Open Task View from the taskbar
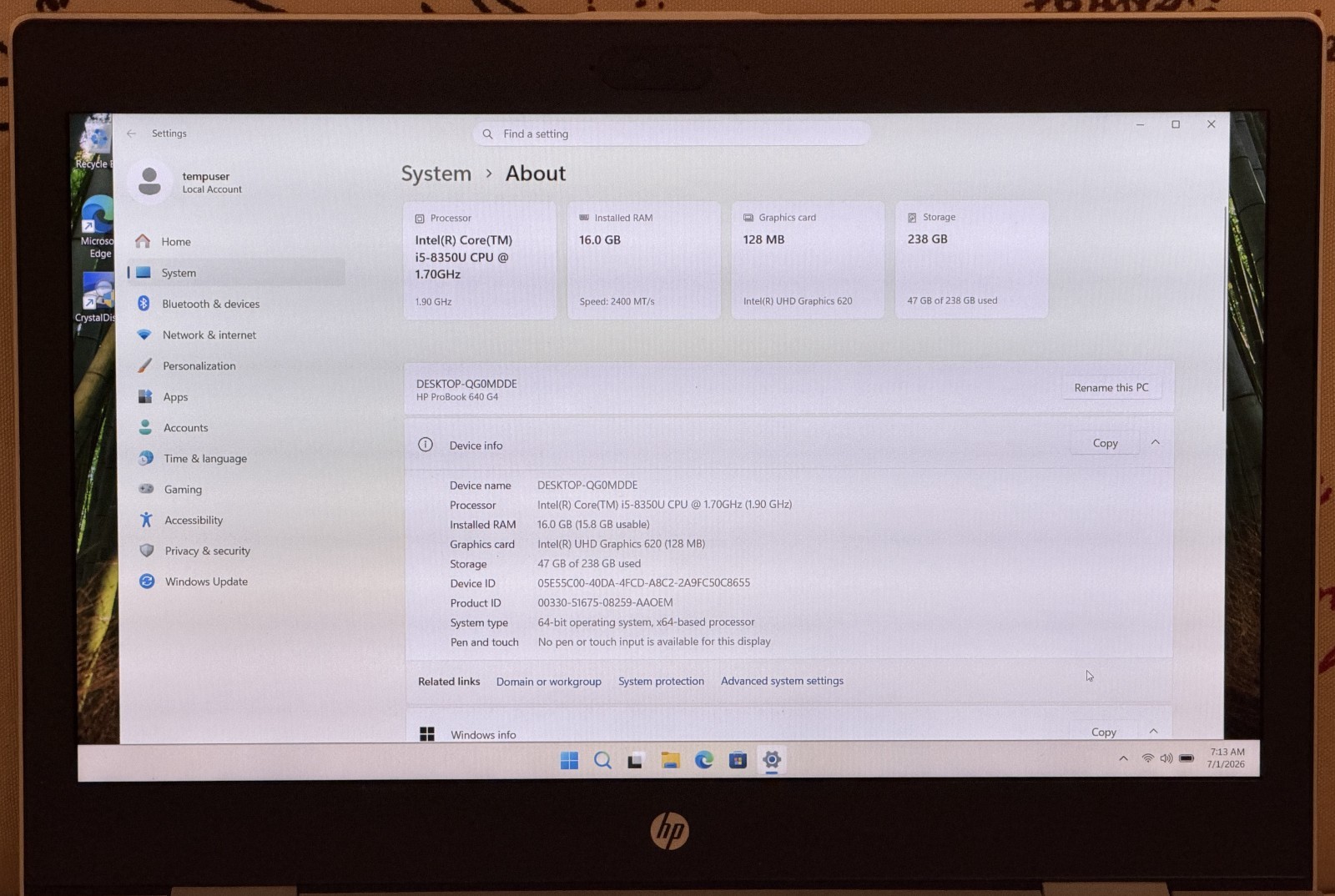1335x896 pixels. pos(636,760)
